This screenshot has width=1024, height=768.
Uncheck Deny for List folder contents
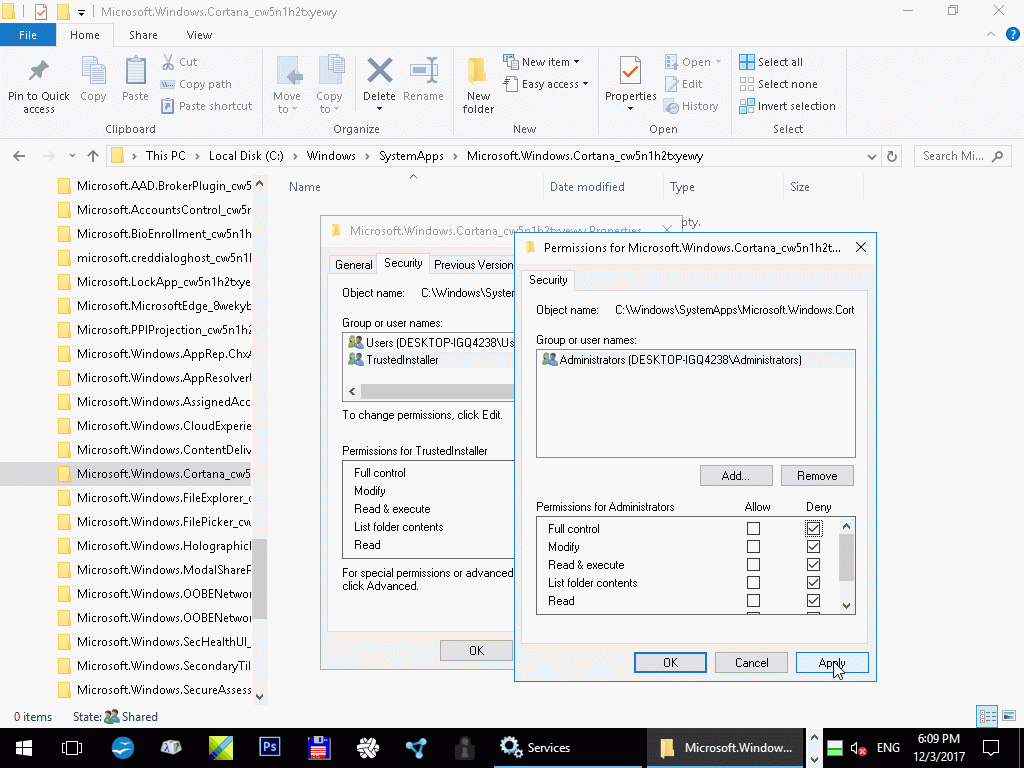(x=813, y=583)
